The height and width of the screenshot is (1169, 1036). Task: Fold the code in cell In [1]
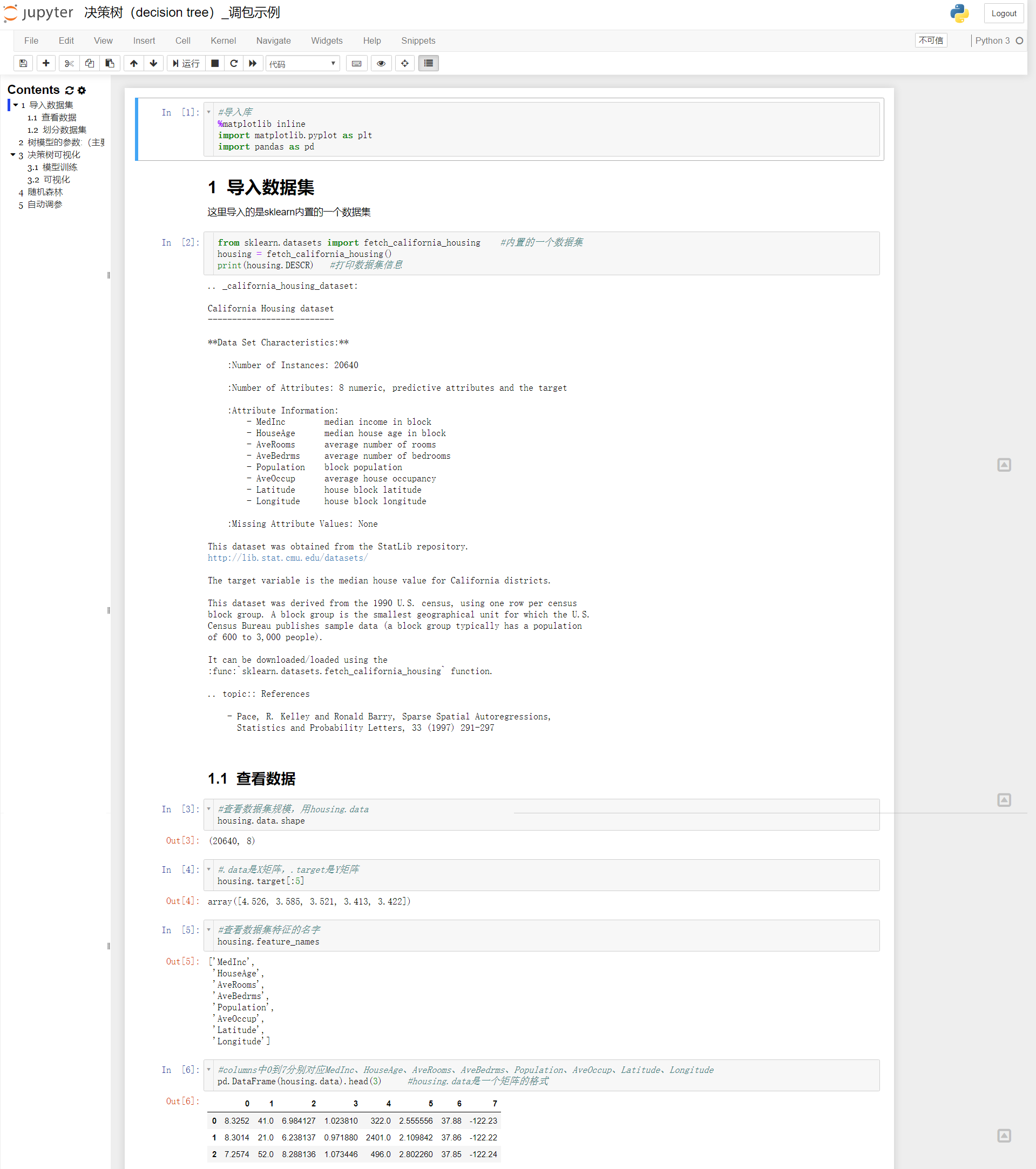(x=209, y=112)
